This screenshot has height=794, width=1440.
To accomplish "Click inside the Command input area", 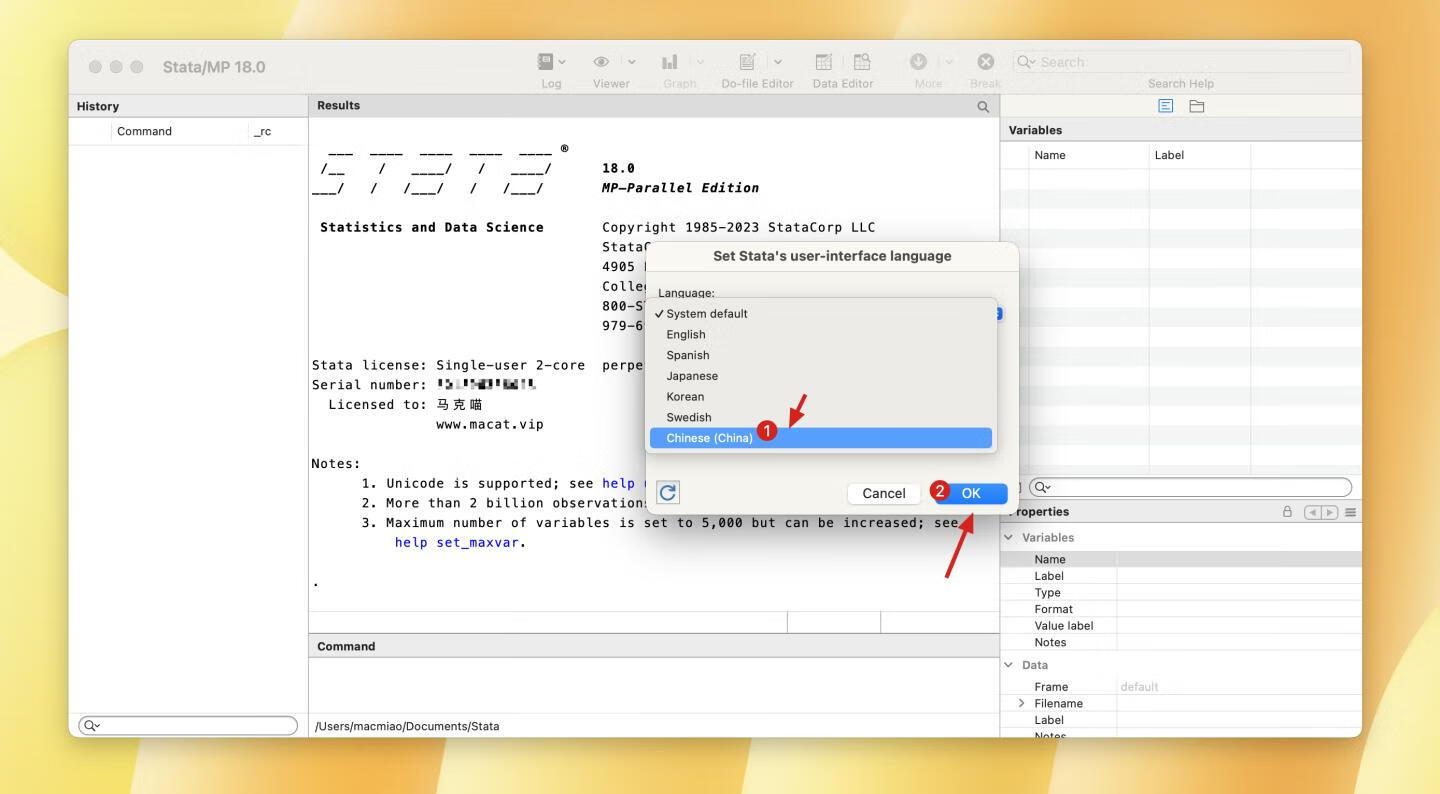I will (x=654, y=685).
